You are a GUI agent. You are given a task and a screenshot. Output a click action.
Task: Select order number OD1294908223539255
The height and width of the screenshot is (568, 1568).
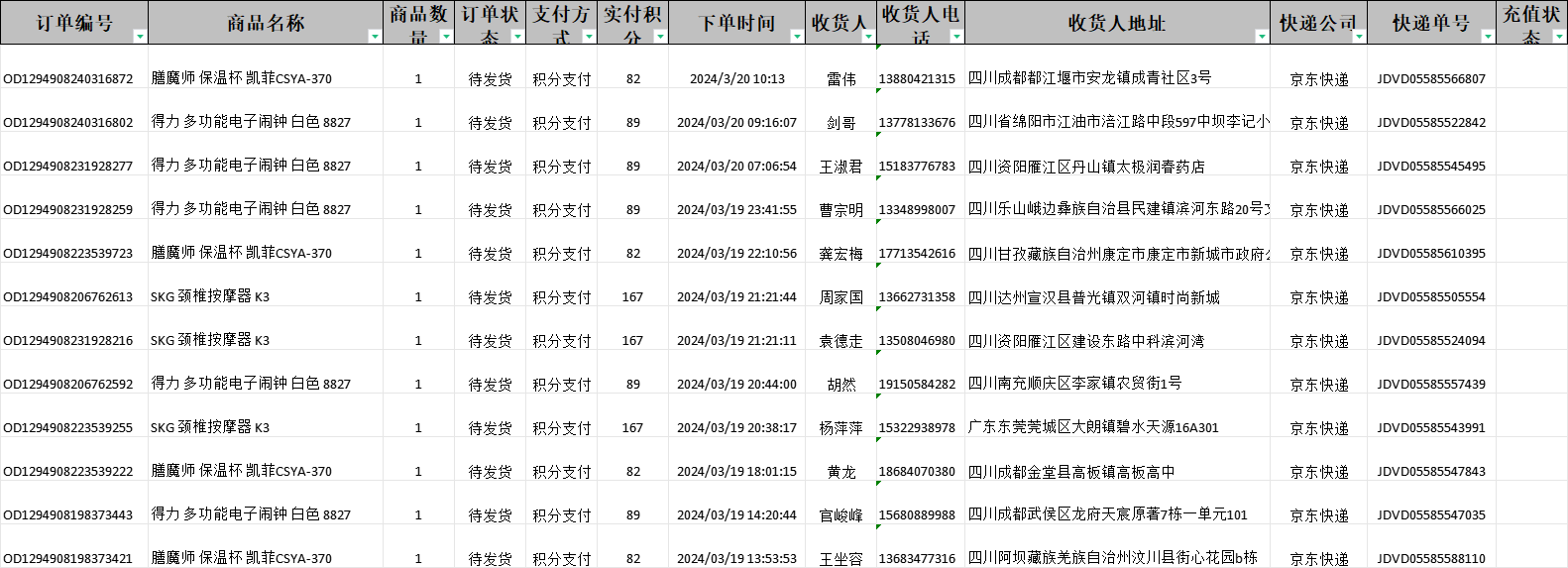point(68,428)
